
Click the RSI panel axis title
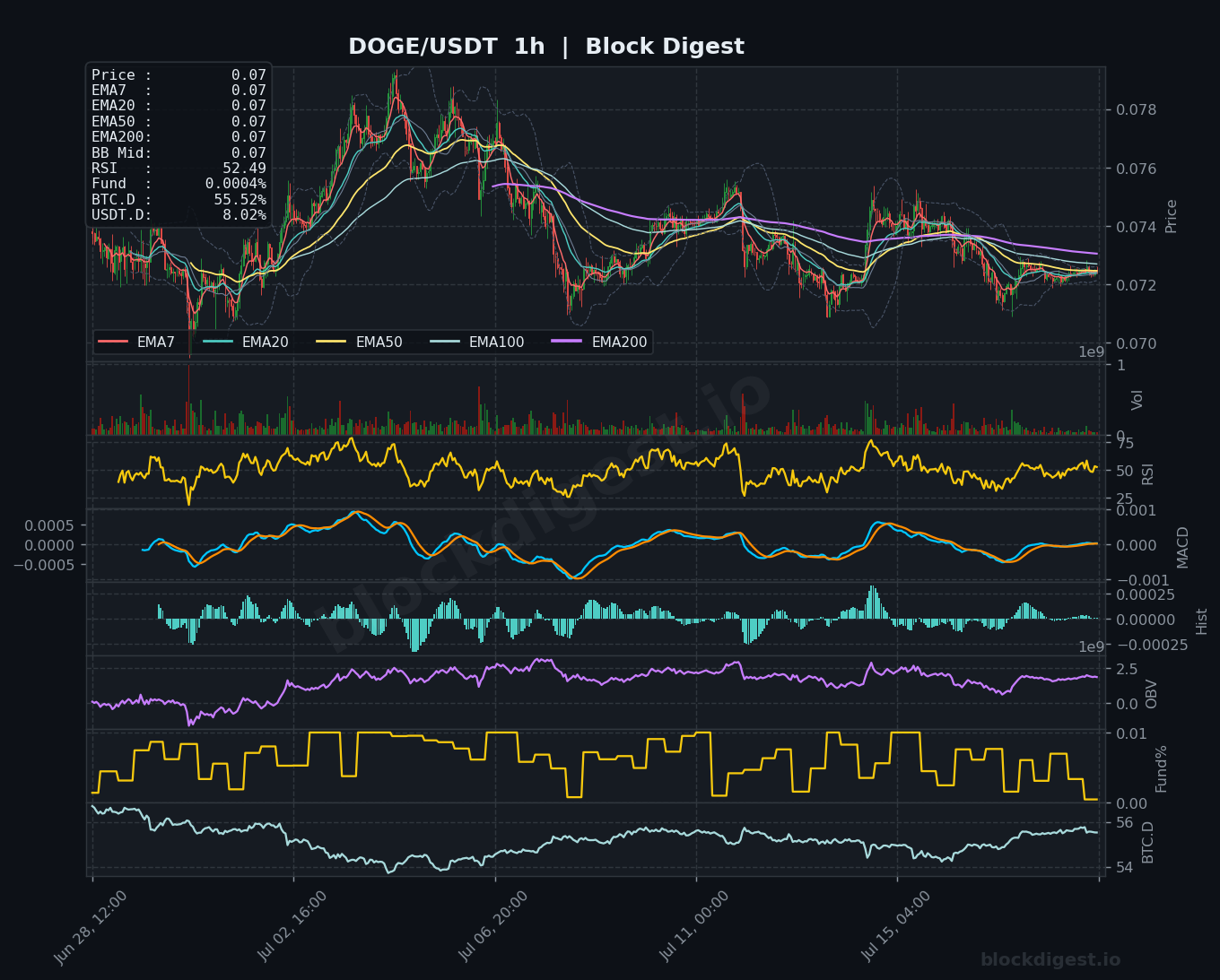(1148, 473)
